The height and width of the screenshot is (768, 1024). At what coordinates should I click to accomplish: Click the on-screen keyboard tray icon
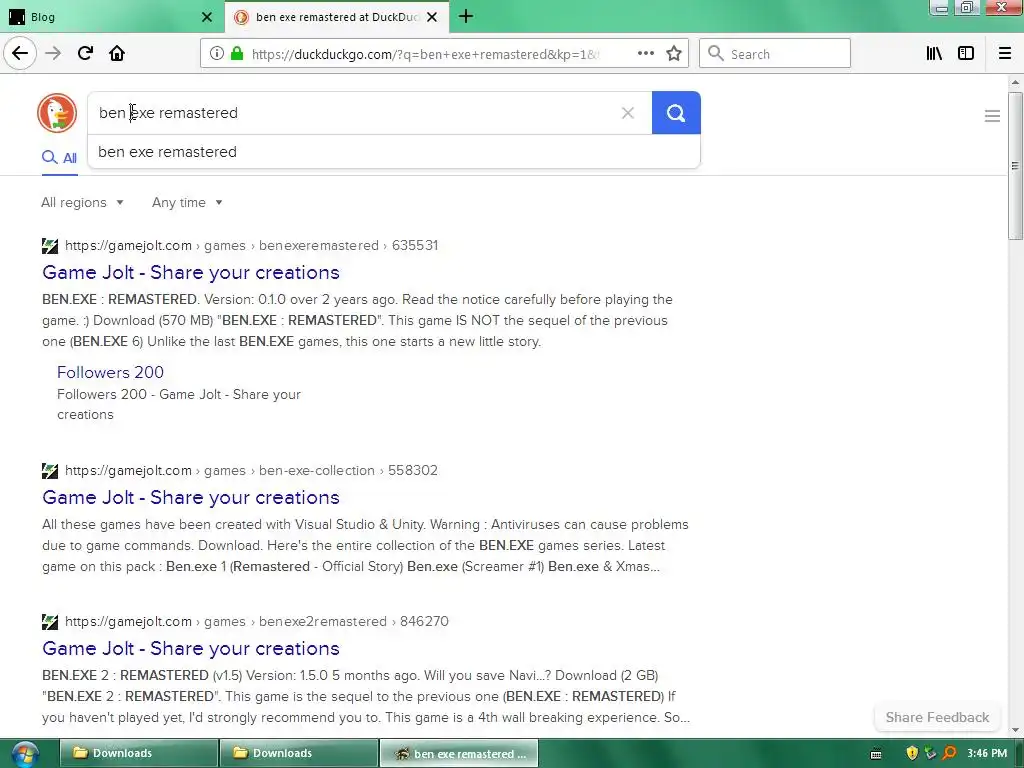click(876, 754)
